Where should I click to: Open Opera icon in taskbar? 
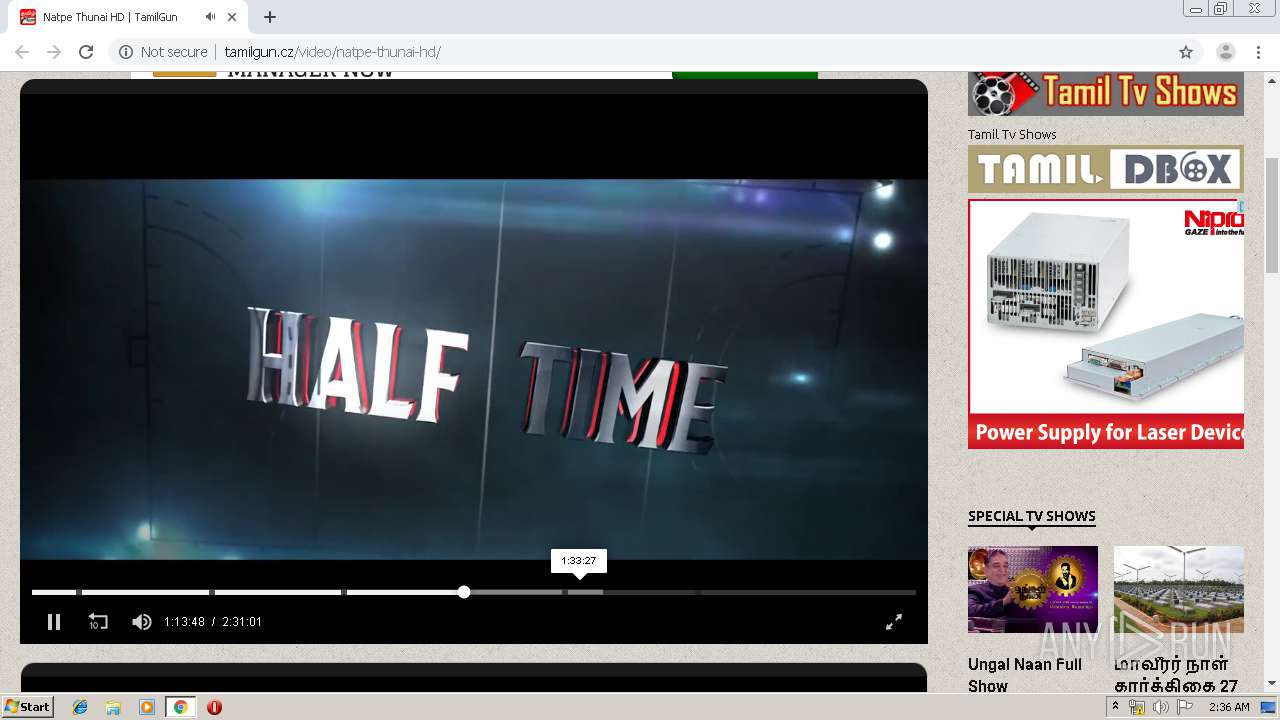point(214,707)
